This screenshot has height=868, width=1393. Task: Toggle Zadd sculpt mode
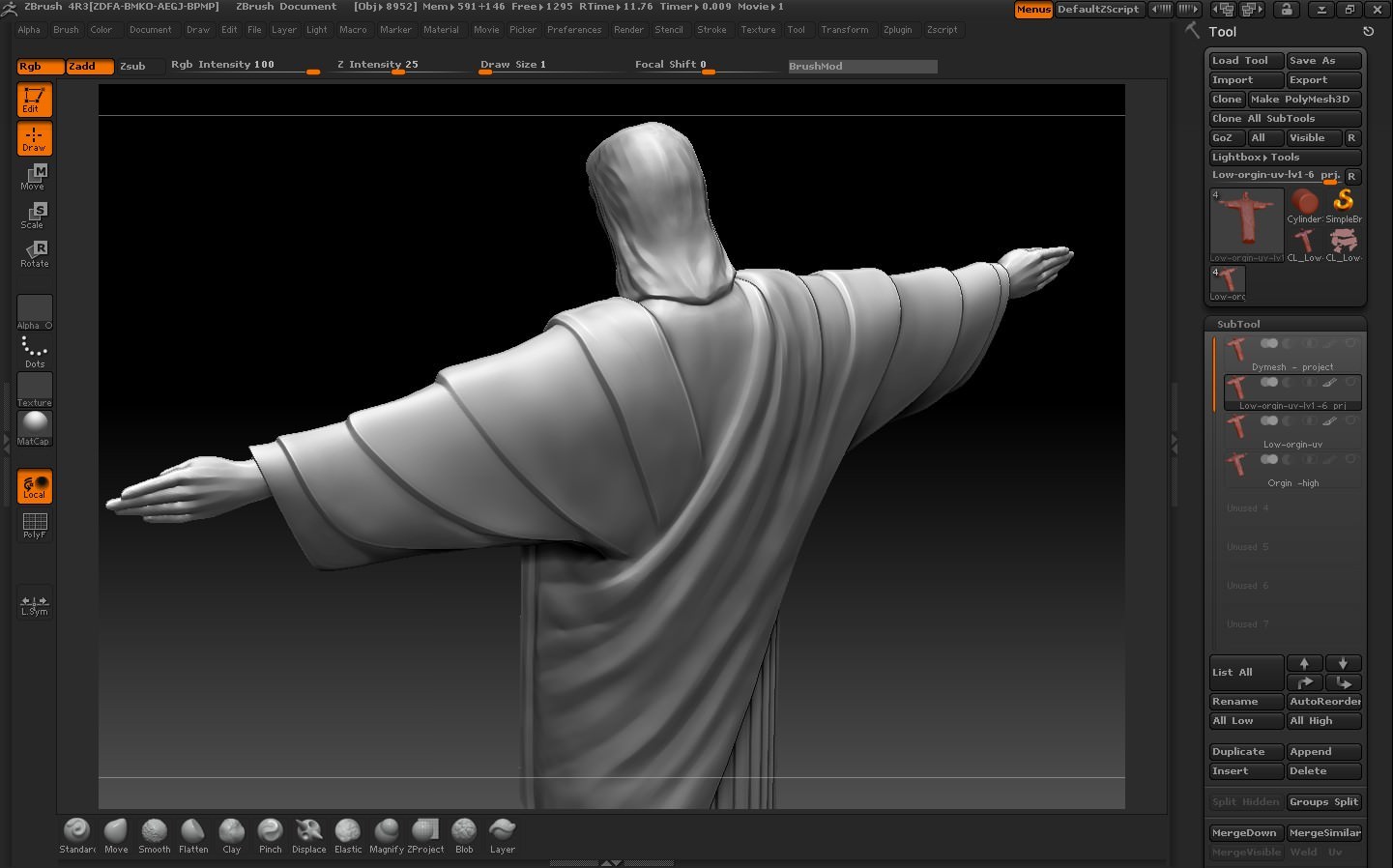click(91, 66)
